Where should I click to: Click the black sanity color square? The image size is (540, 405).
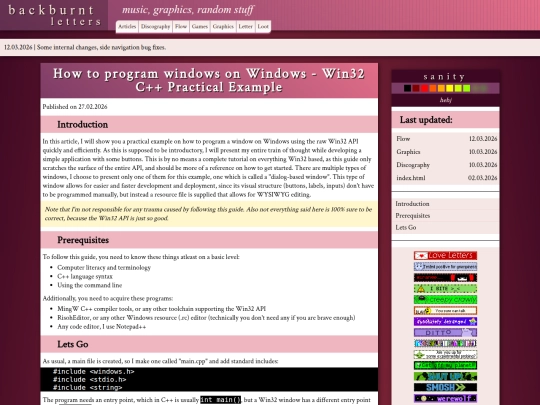pos(407,88)
